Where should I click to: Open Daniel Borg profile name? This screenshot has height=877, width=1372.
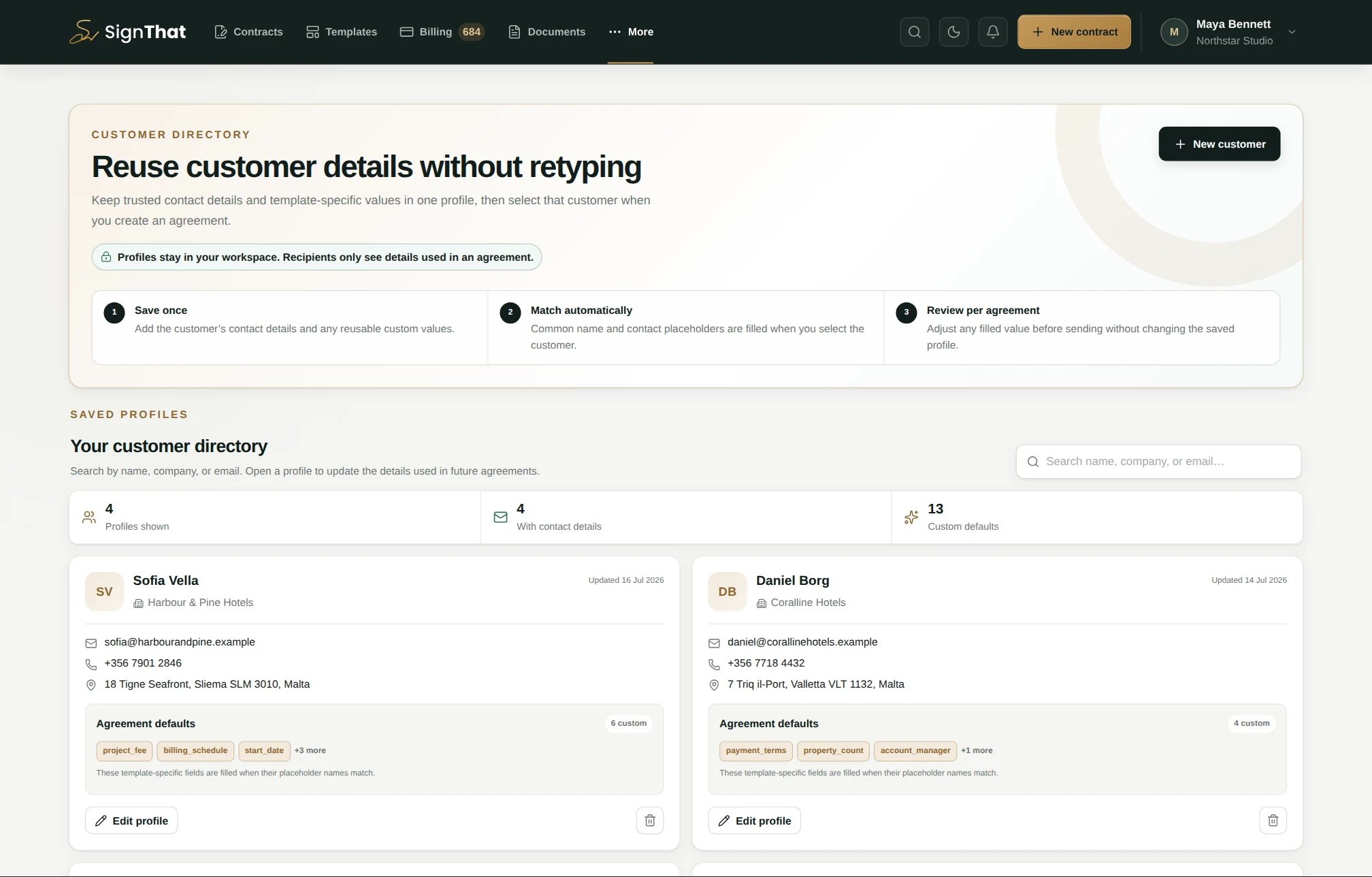coord(792,580)
